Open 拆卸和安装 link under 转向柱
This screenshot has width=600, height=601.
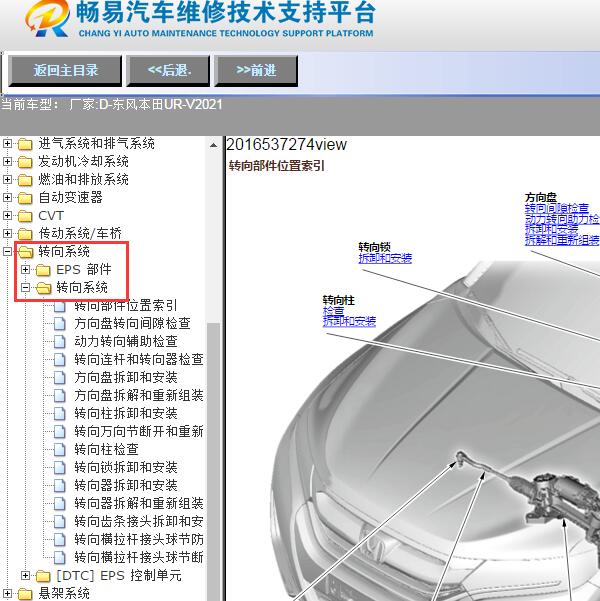pos(349,321)
